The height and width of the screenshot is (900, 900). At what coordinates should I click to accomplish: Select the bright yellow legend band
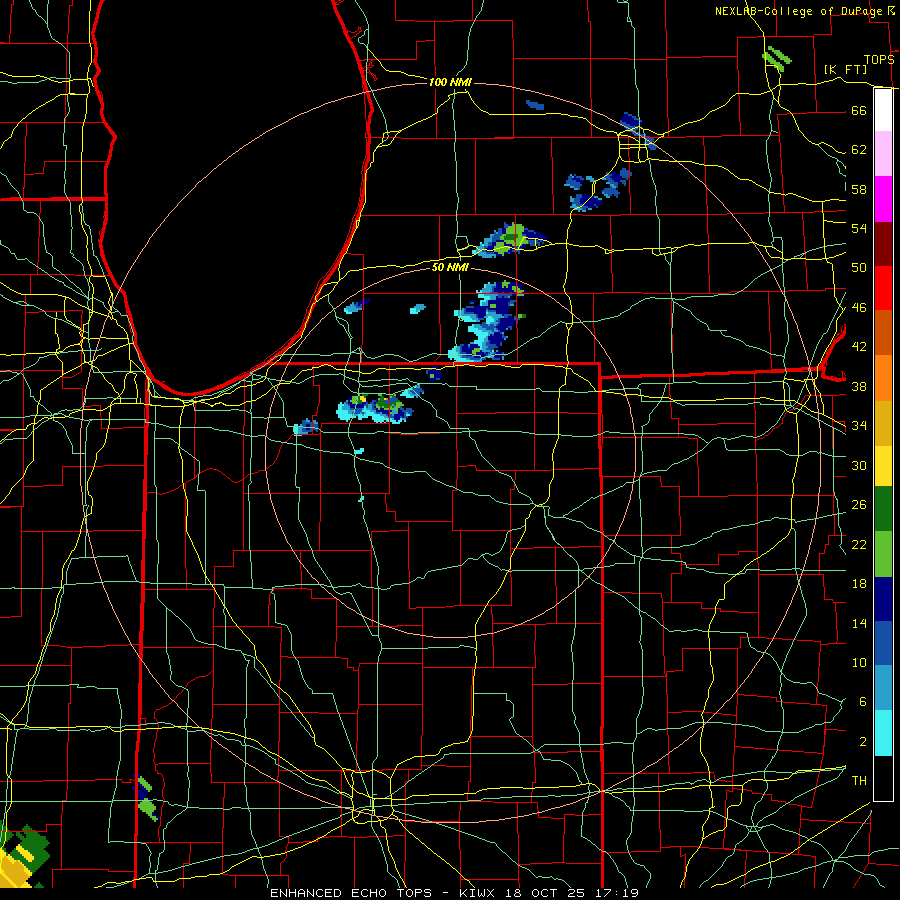[883, 465]
